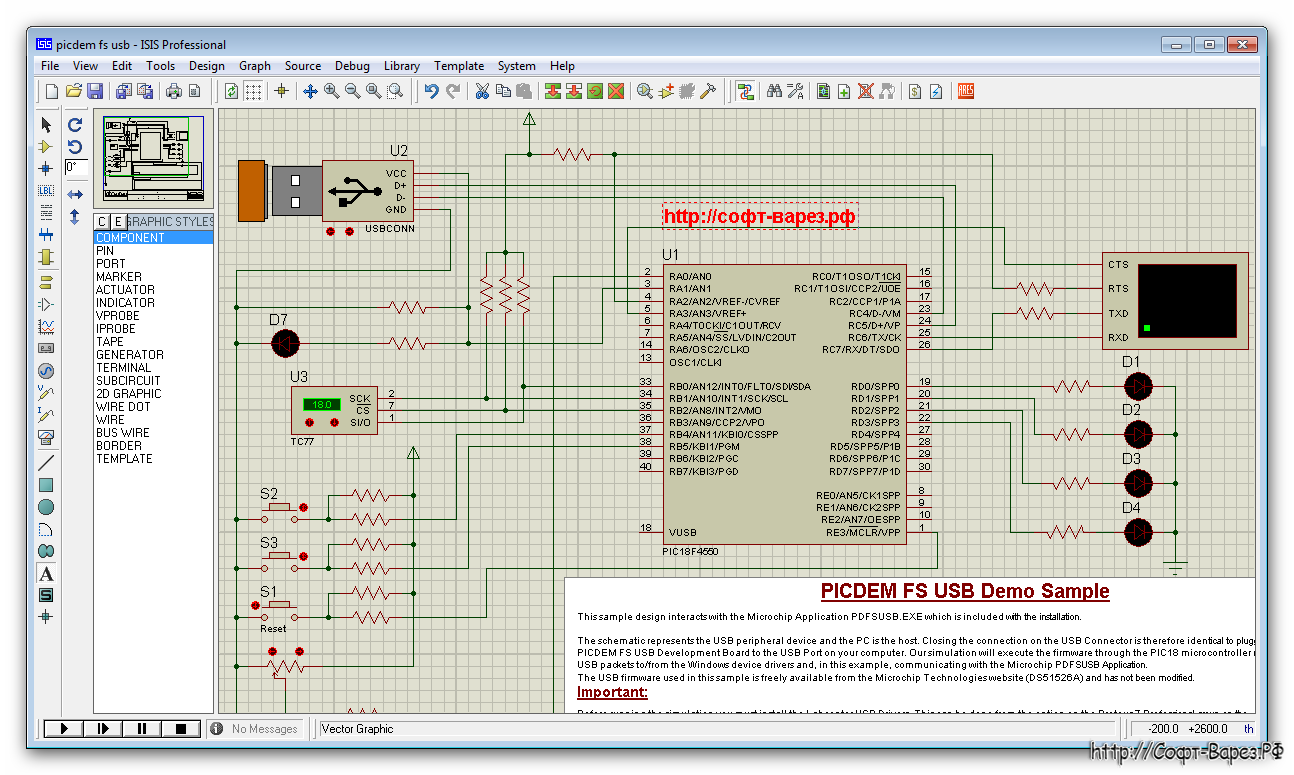1294x775 pixels.
Task: Activate Wire Label mode (LBL)
Action: coord(46,190)
